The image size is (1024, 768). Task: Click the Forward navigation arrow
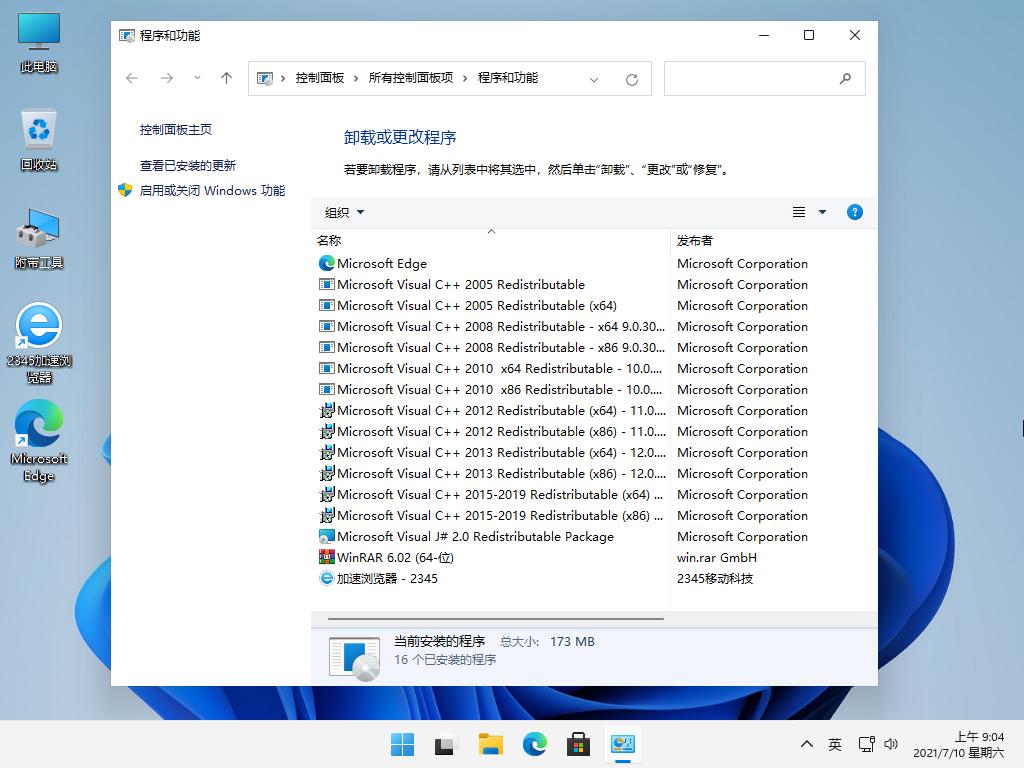(x=167, y=78)
